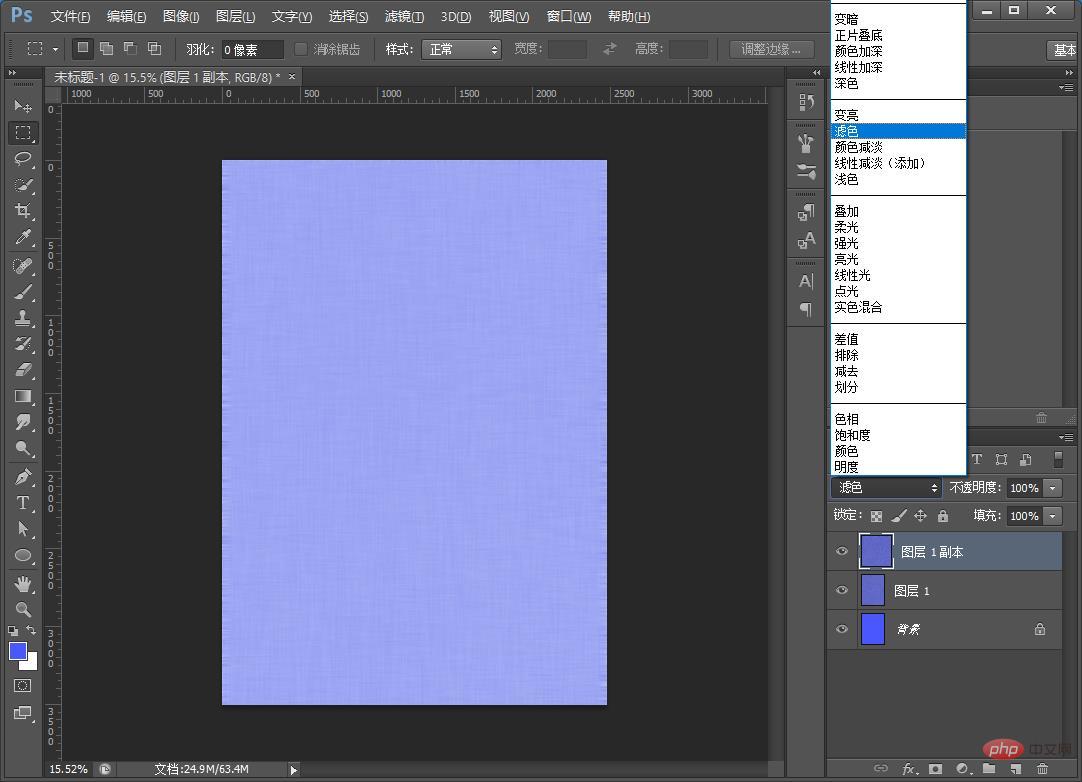Click the 调整边缘 button
The height and width of the screenshot is (782, 1082).
(x=771, y=49)
